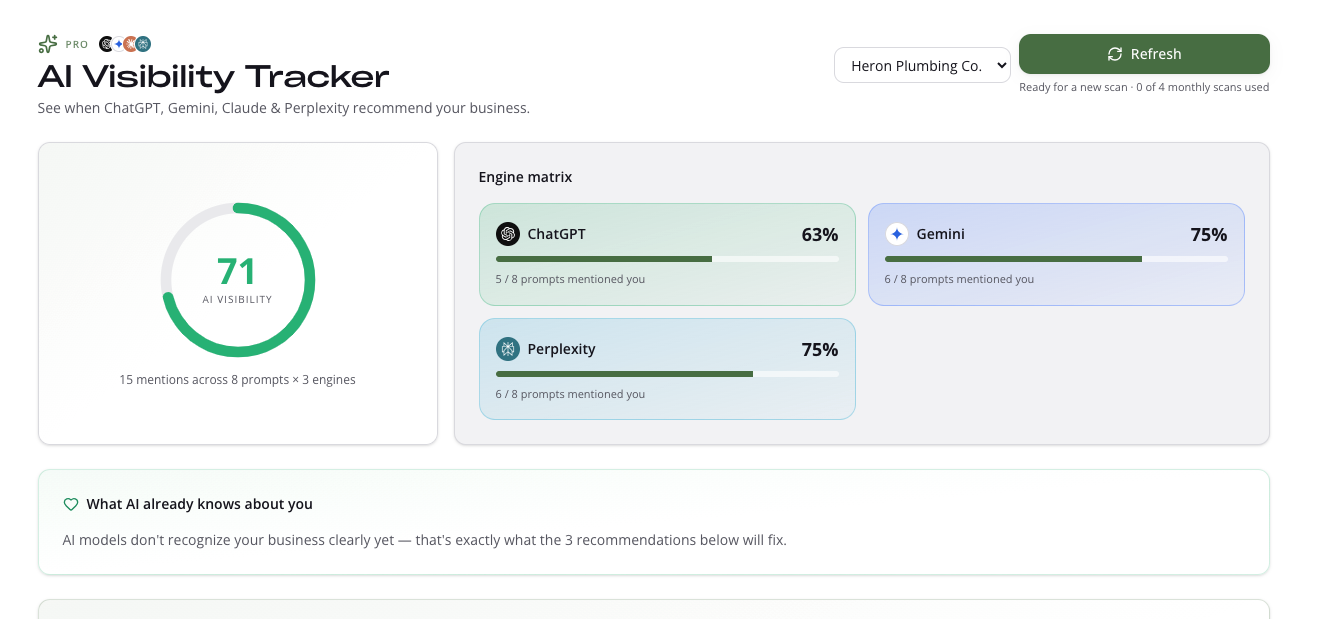Image resolution: width=1332 pixels, height=619 pixels.
Task: Click the refresh arrows icon
Action: (1115, 54)
